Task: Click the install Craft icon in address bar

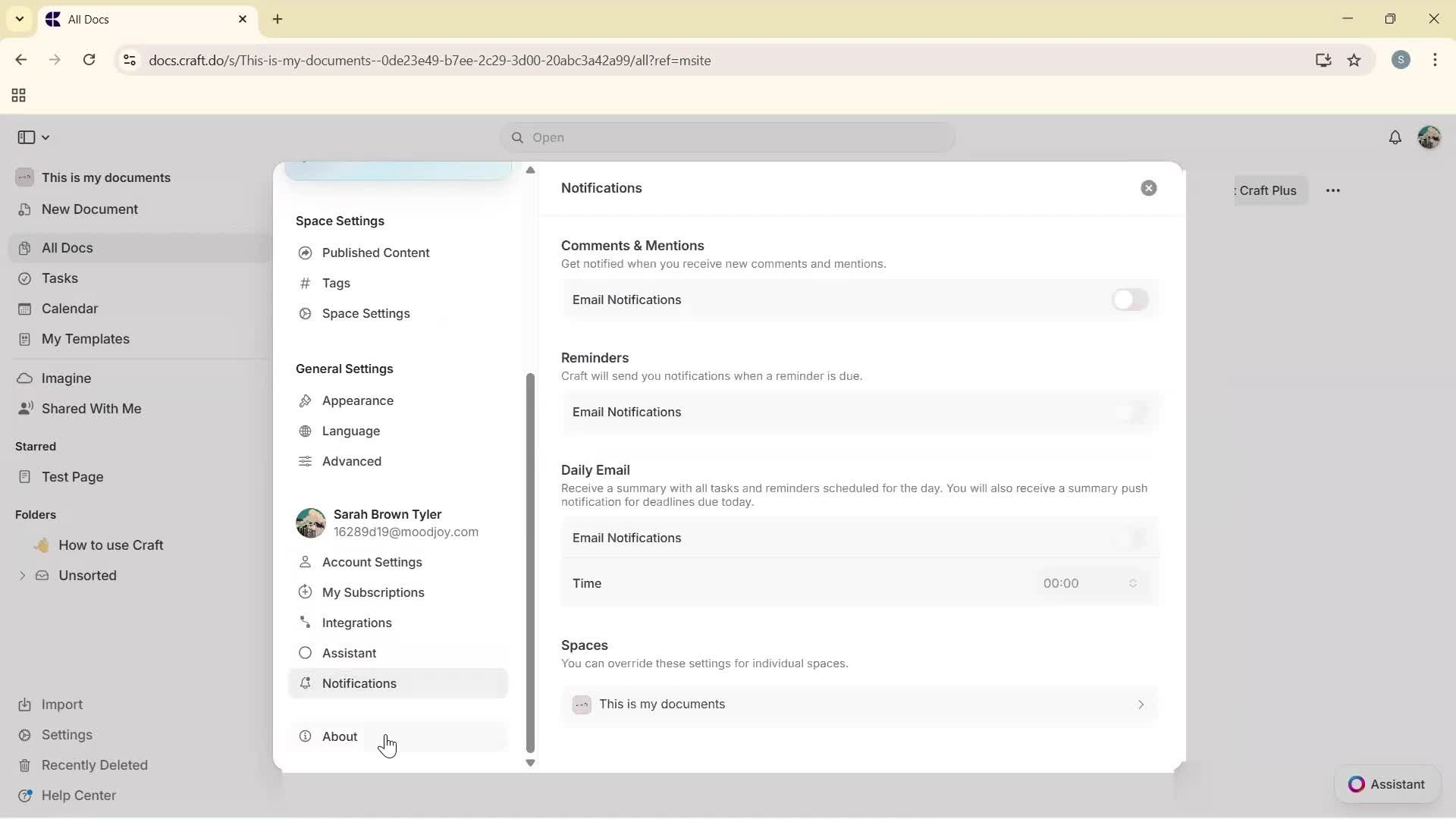Action: click(x=1323, y=60)
